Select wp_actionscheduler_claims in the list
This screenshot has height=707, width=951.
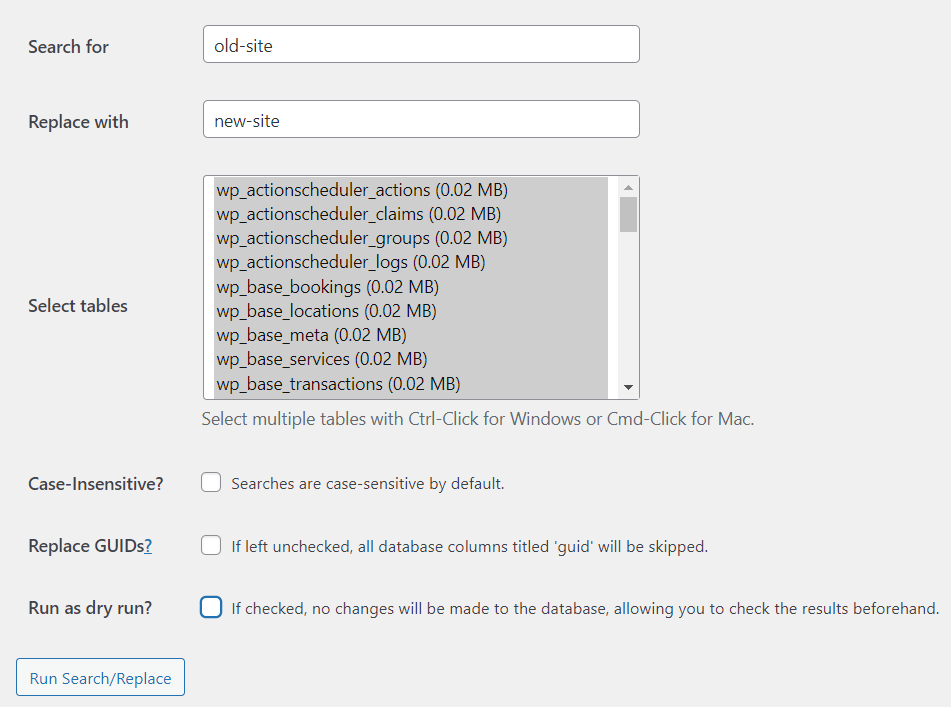click(411, 215)
